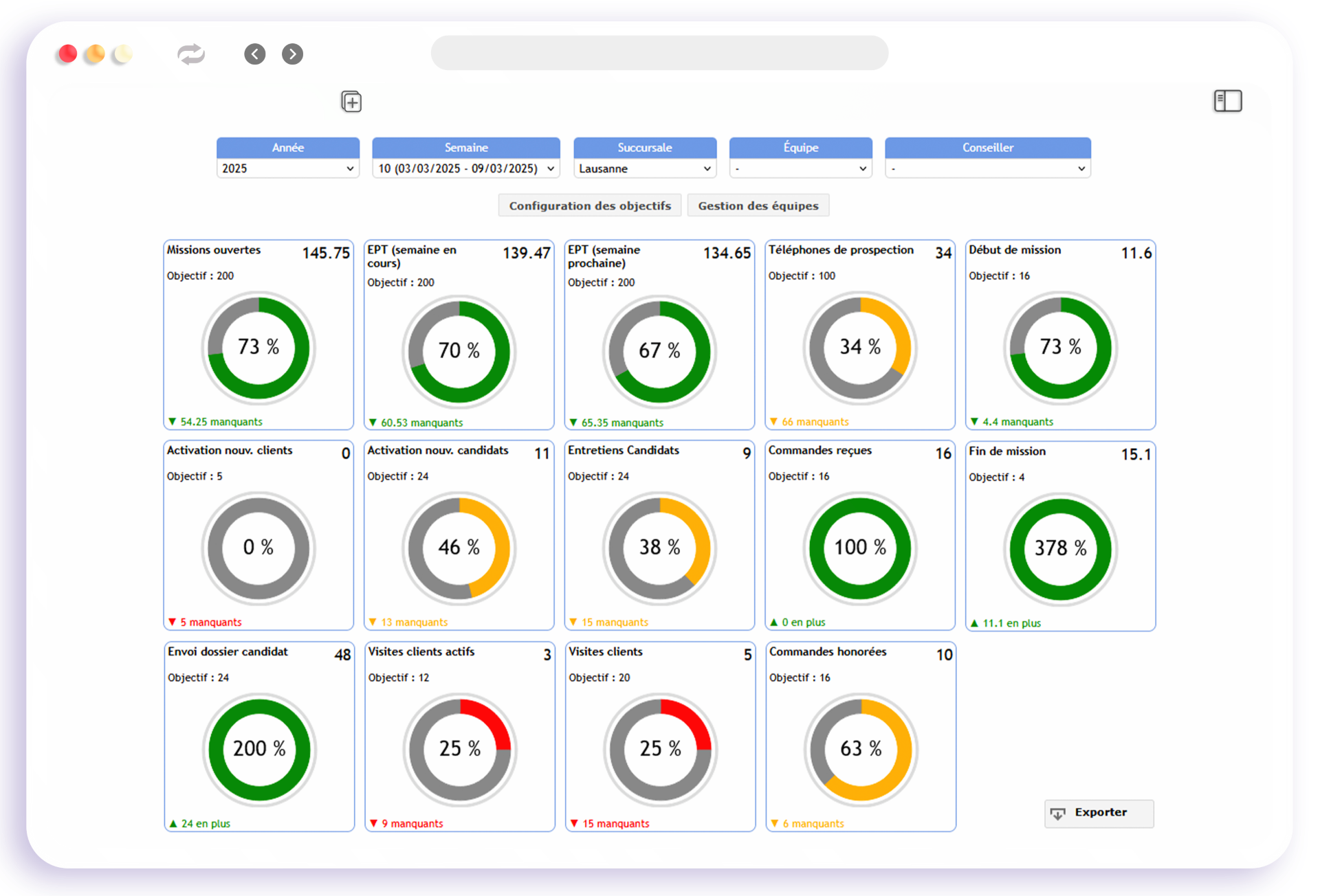The width and height of the screenshot is (1320, 896).
Task: Click the export download icon
Action: click(1057, 814)
